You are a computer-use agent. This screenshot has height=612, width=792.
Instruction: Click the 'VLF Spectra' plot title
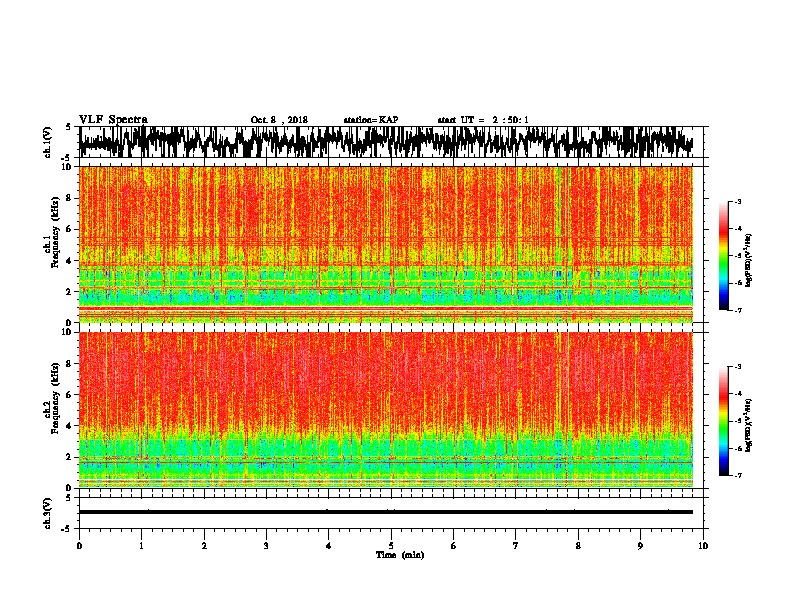coord(113,120)
